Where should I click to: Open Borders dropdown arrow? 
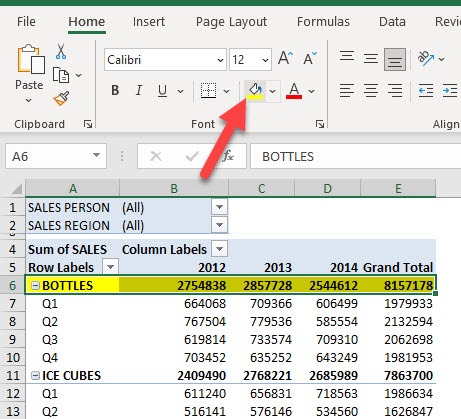(x=226, y=91)
